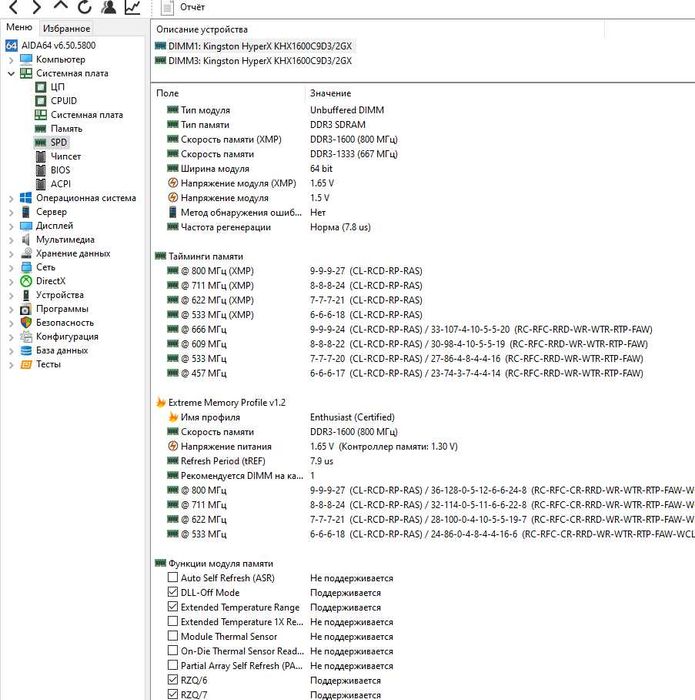The height and width of the screenshot is (700, 695).
Task: Click the Сервер tower icon
Action: (x=26, y=212)
